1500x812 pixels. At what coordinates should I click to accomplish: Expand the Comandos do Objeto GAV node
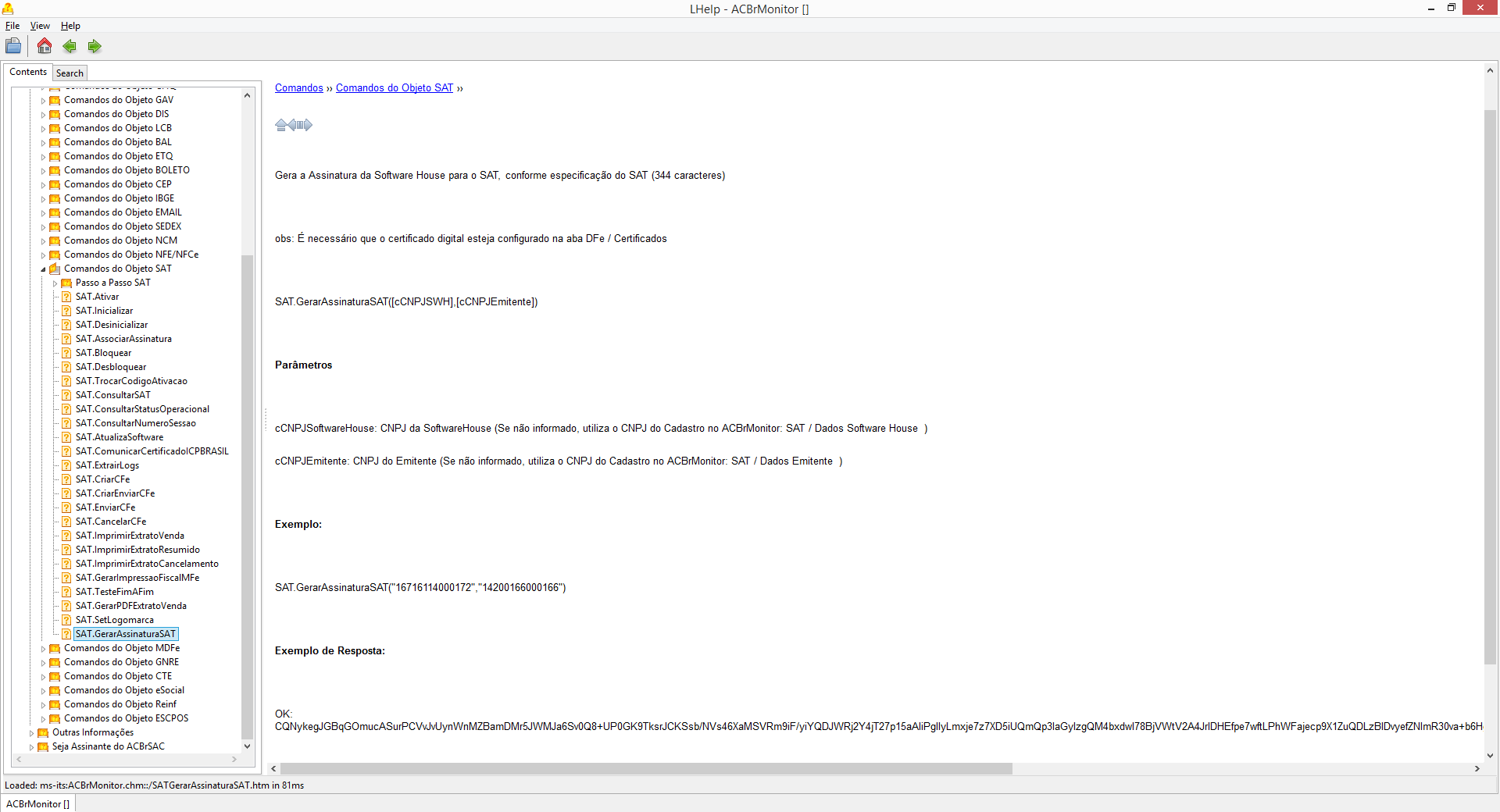click(43, 101)
